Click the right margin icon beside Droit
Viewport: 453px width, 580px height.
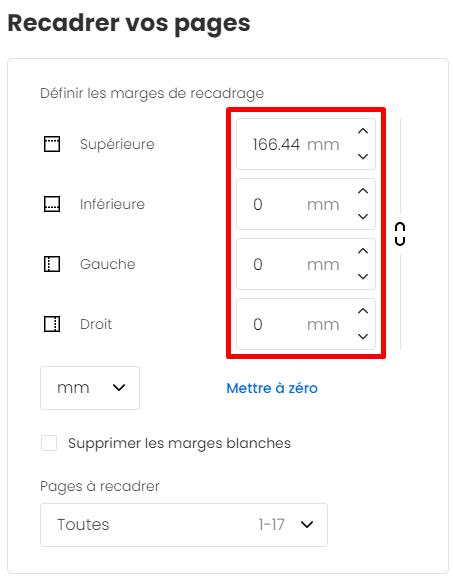tap(52, 324)
